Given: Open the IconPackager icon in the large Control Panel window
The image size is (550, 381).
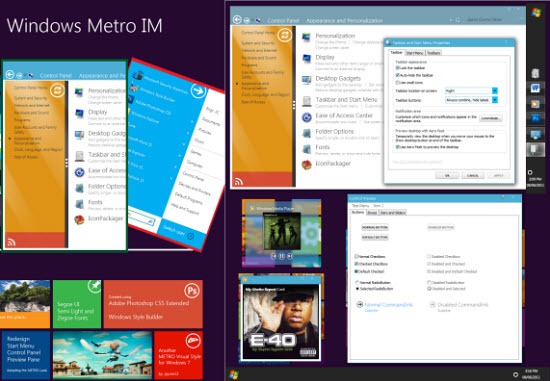Looking at the screenshot, I should (x=306, y=165).
